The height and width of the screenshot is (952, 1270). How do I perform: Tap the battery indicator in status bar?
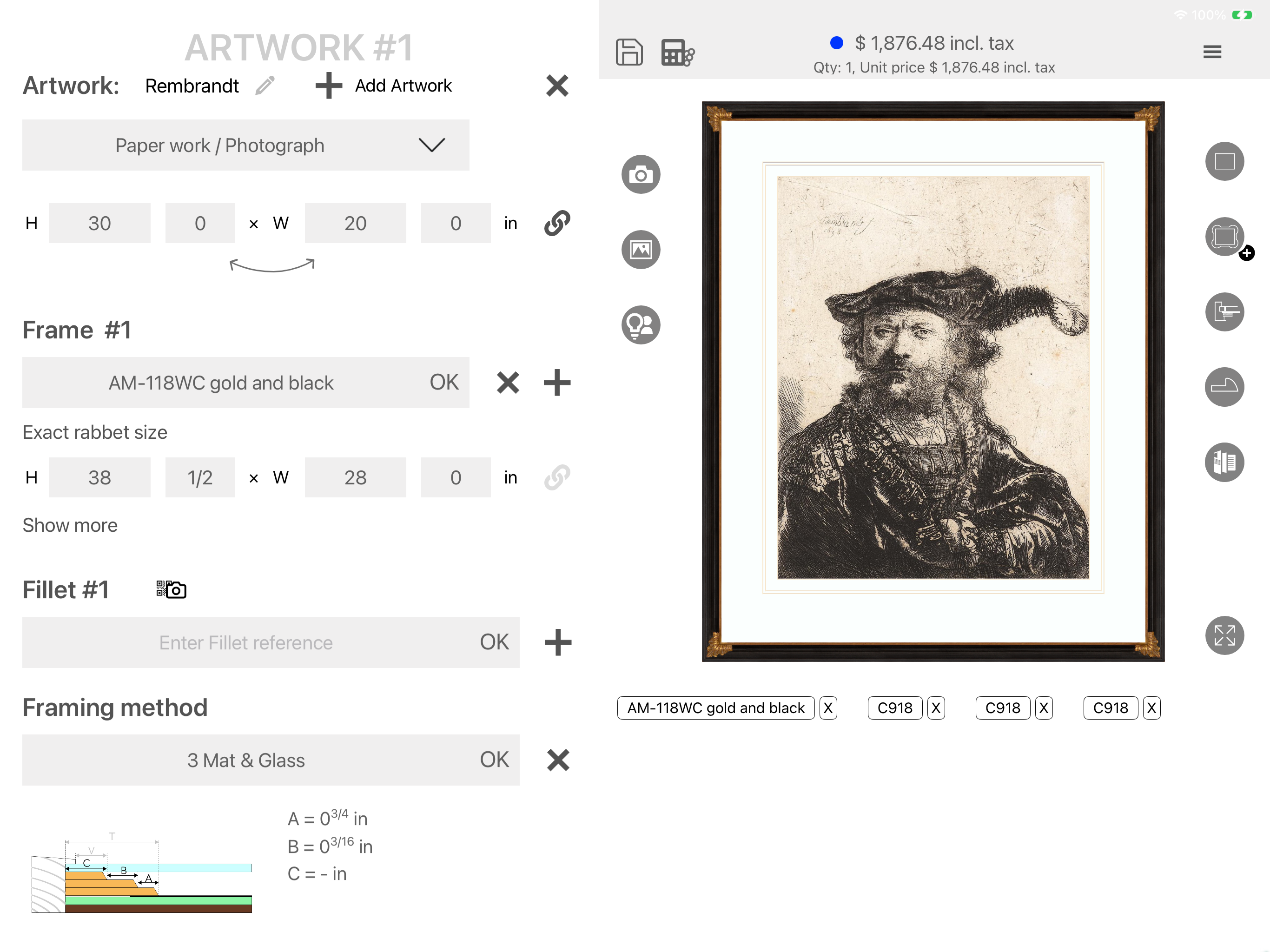1242,15
